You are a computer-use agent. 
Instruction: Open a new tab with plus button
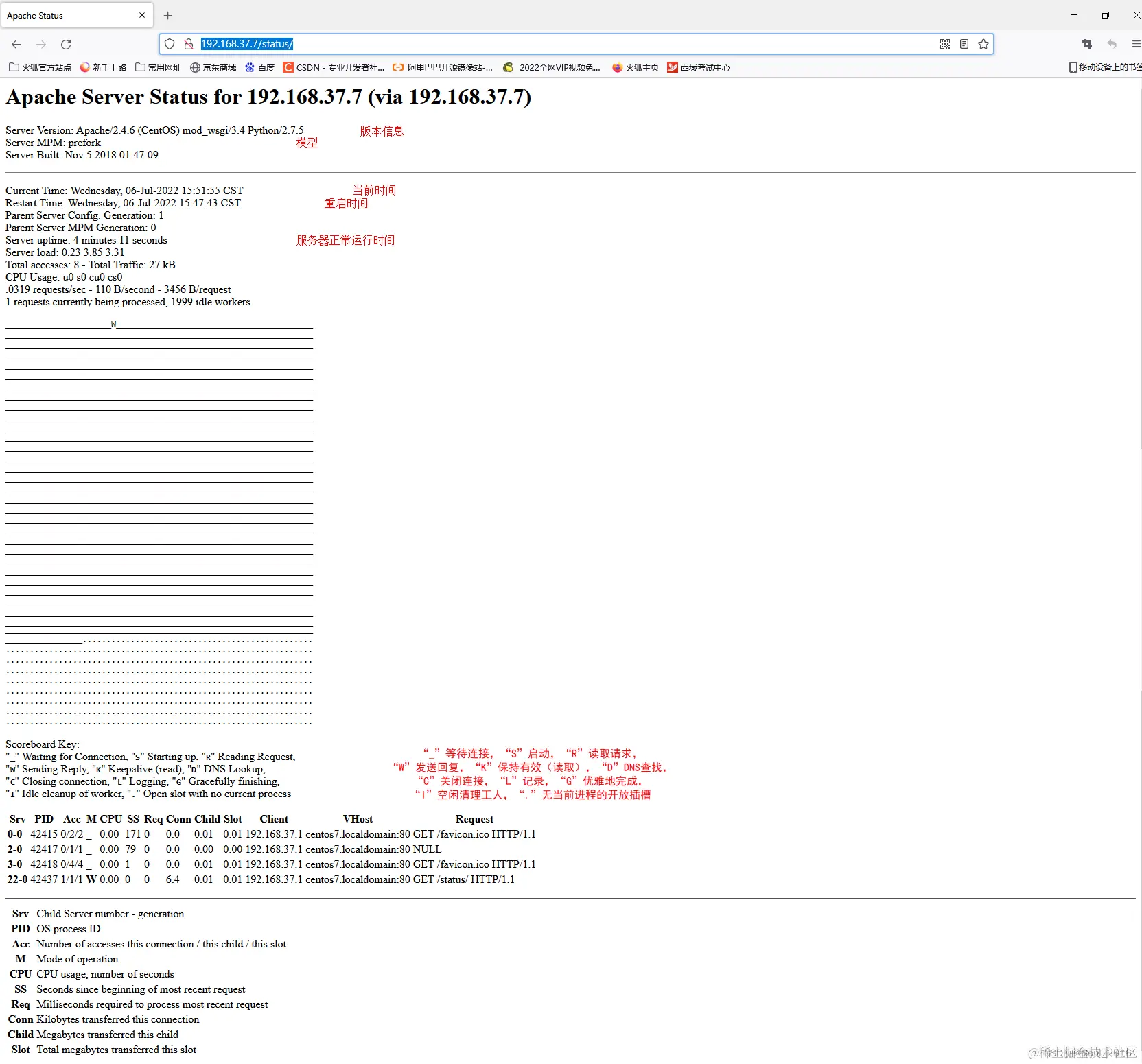click(x=168, y=15)
